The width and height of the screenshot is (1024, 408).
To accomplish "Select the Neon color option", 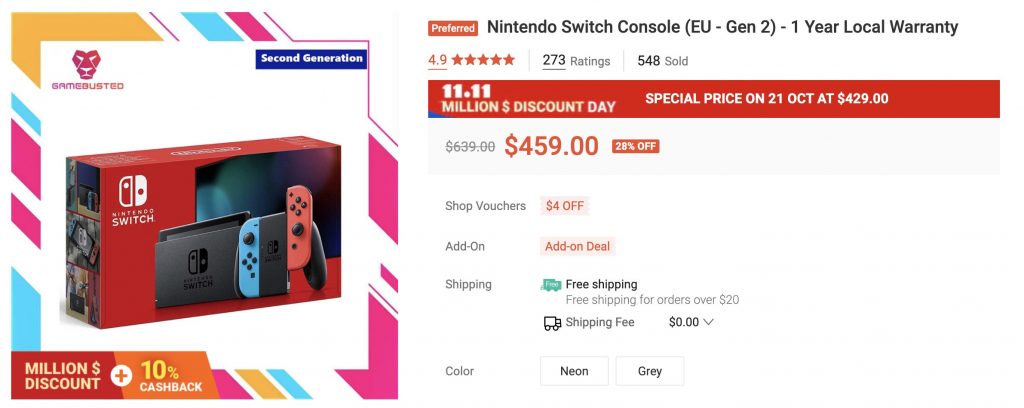I will pyautogui.click(x=574, y=371).
